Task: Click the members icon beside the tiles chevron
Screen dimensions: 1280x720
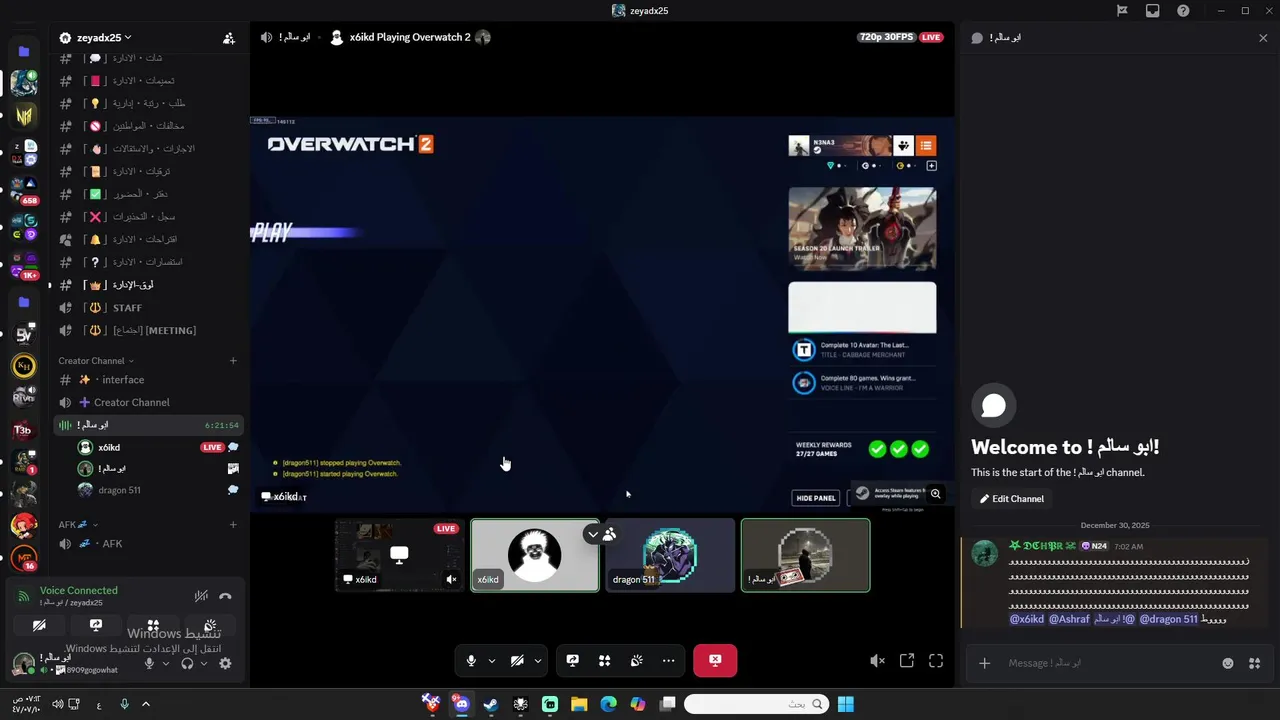Action: click(x=609, y=534)
